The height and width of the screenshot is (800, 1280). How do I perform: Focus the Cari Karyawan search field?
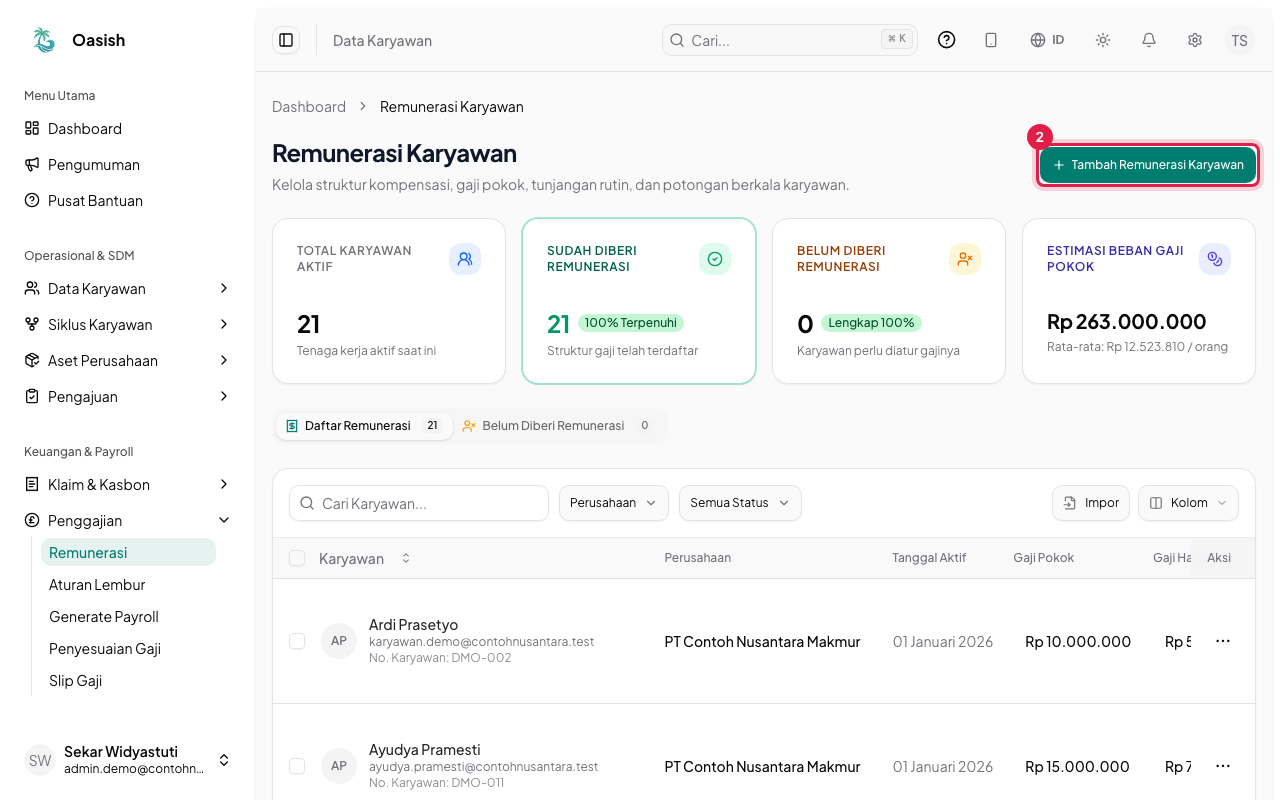tap(419, 503)
